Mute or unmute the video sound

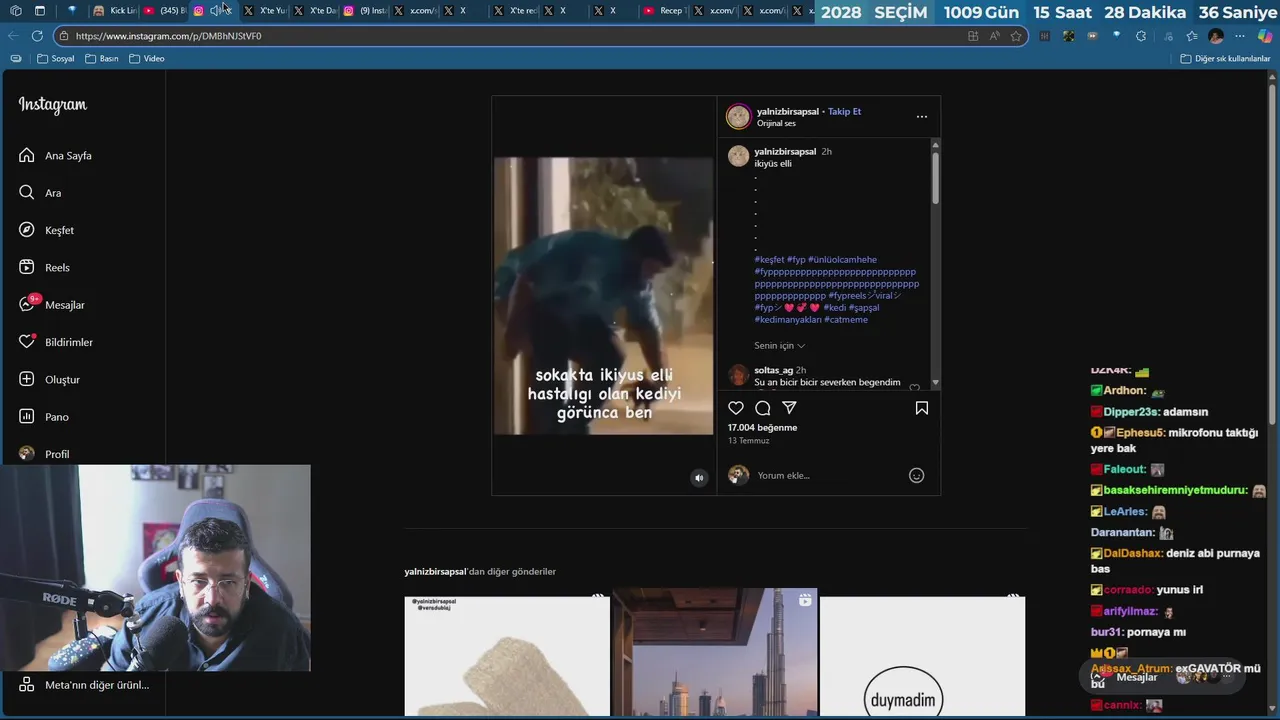(699, 478)
